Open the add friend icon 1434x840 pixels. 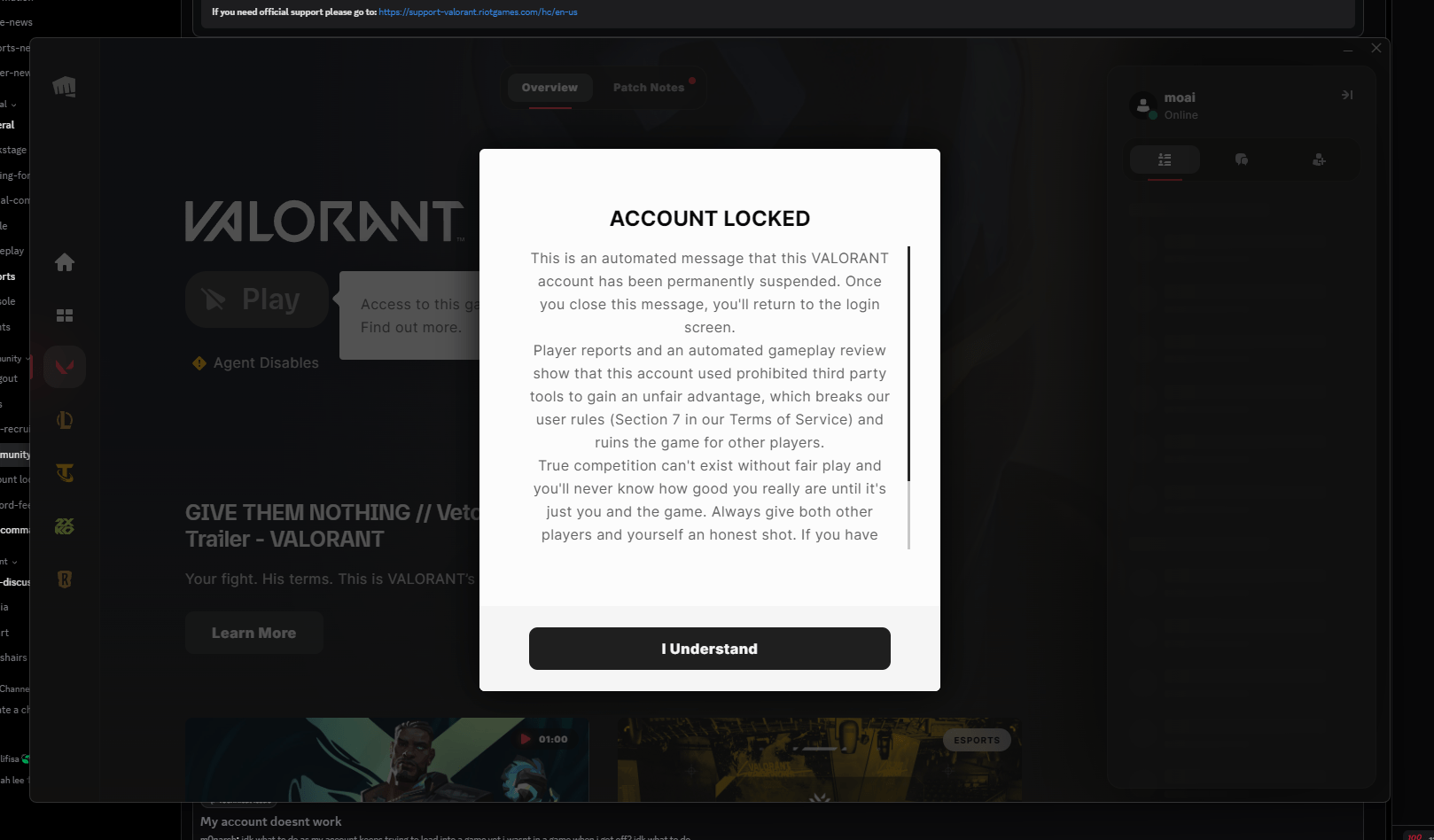pyautogui.click(x=1319, y=160)
